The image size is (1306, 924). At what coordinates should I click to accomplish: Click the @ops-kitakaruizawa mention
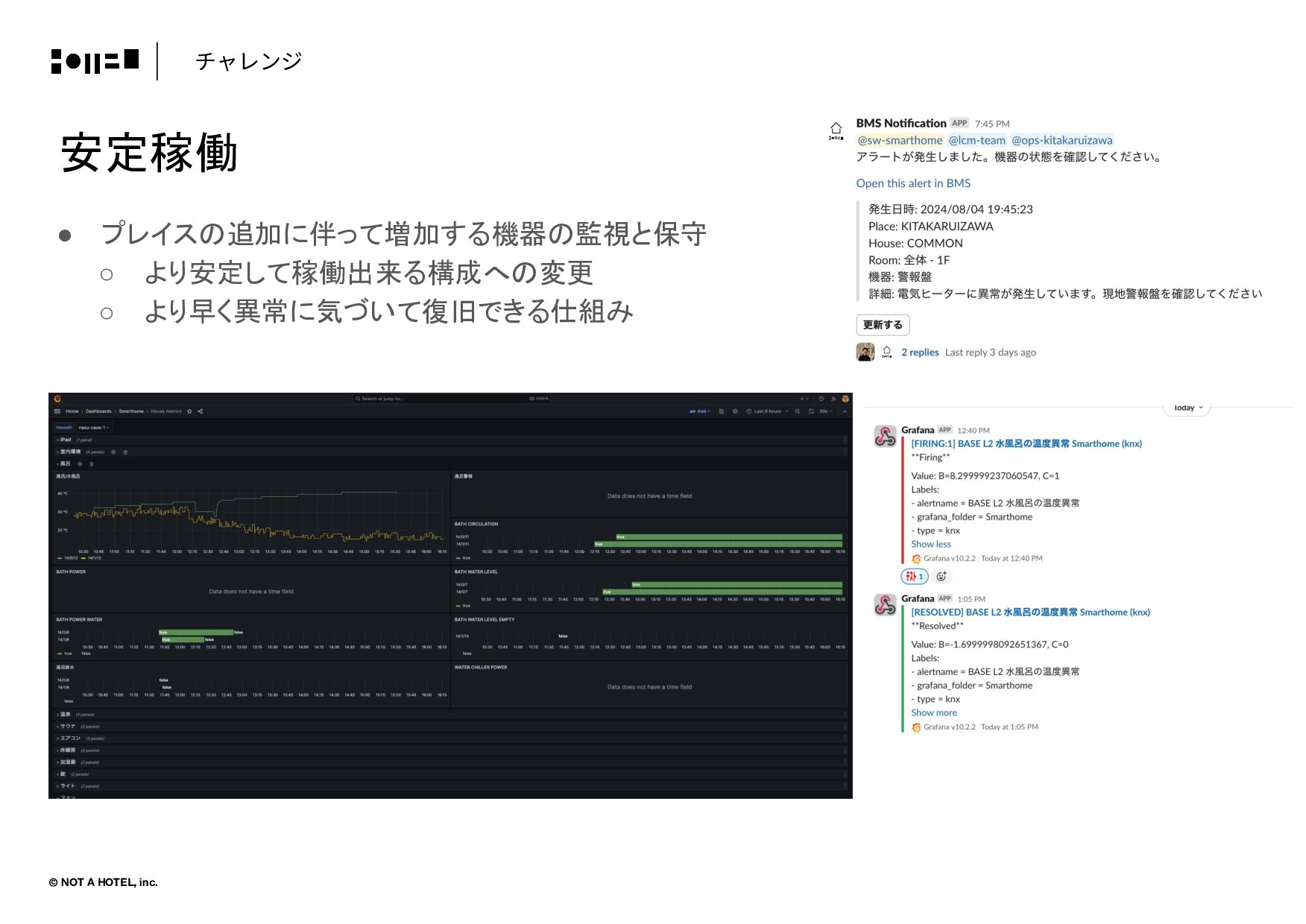pos(1062,140)
